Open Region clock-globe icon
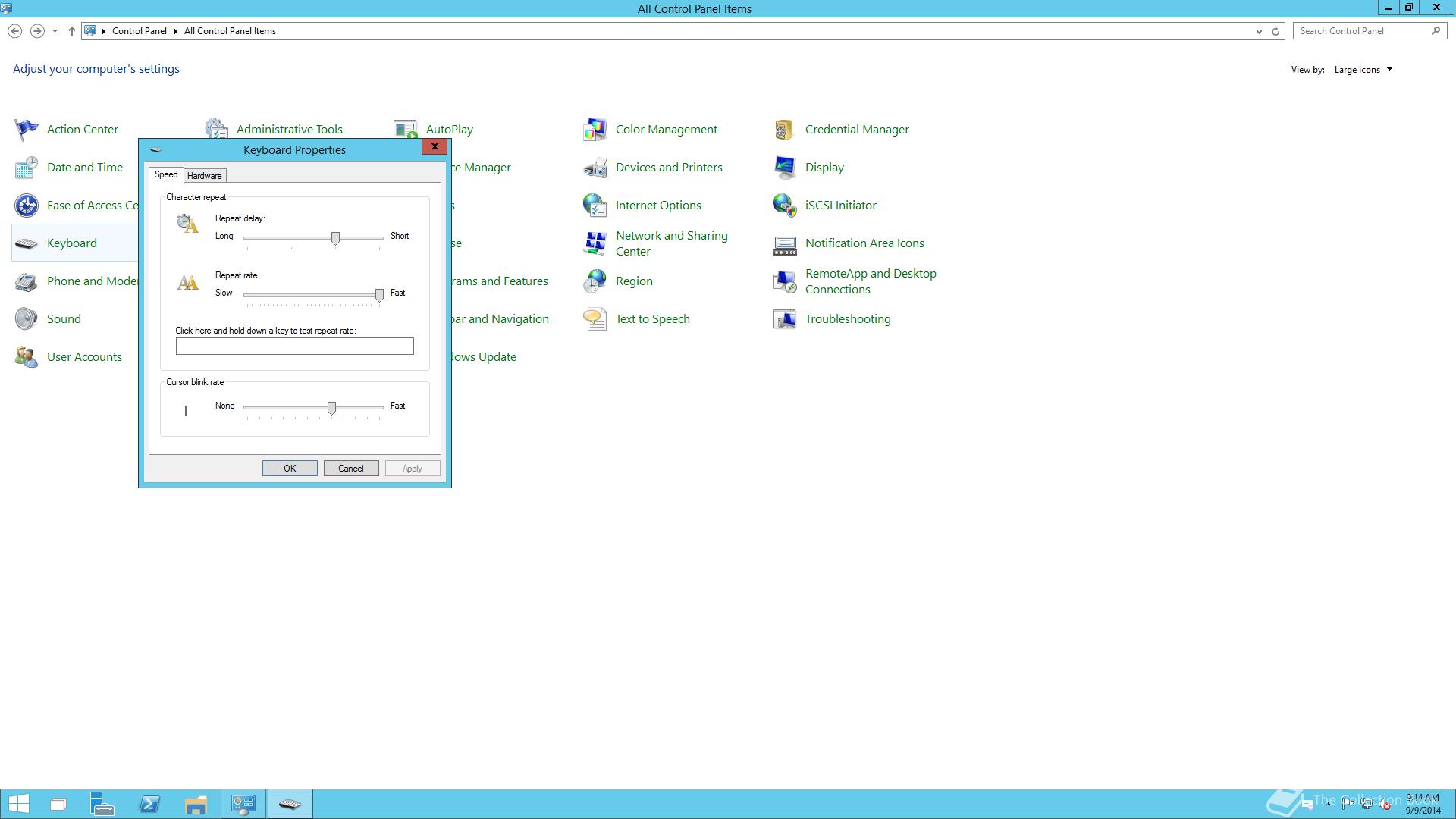1456x819 pixels. tap(595, 281)
